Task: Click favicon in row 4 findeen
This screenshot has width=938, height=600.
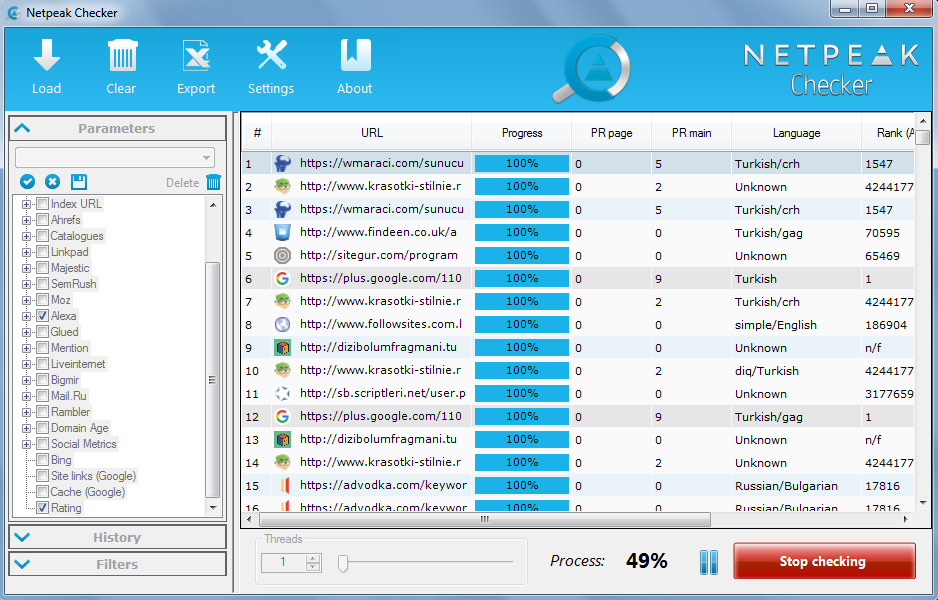Action: (x=282, y=232)
